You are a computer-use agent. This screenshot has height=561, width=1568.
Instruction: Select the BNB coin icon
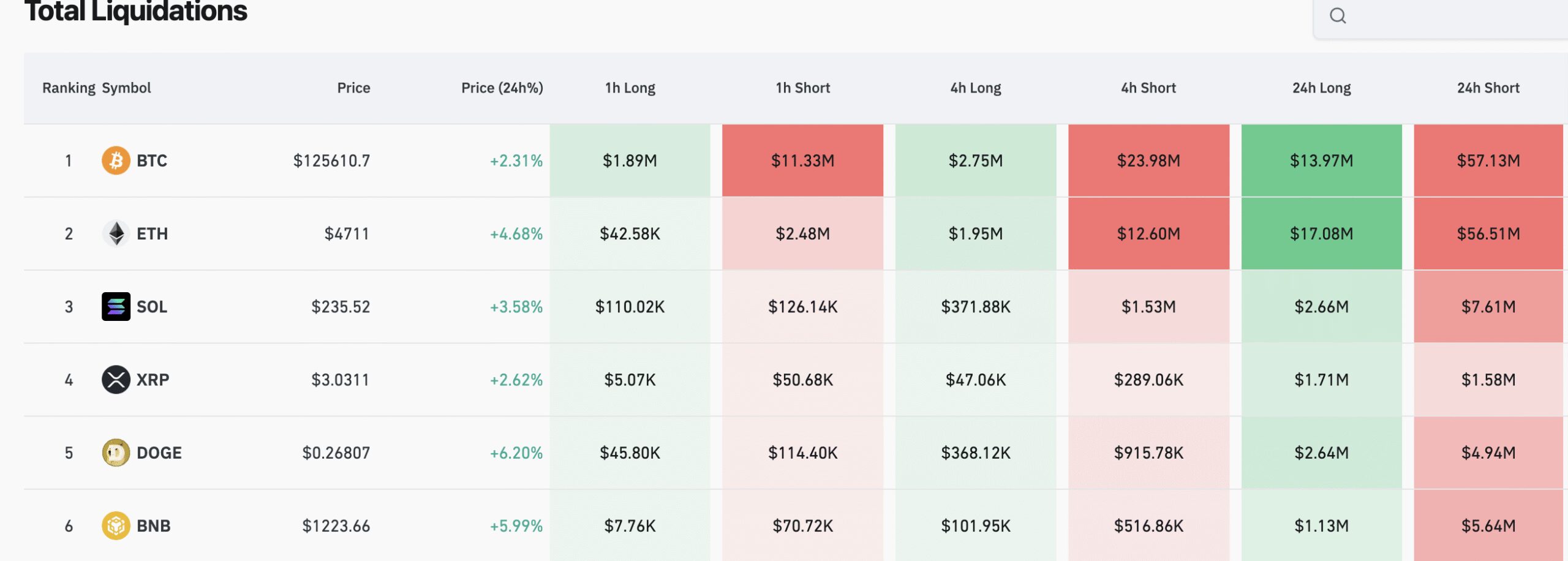click(116, 525)
